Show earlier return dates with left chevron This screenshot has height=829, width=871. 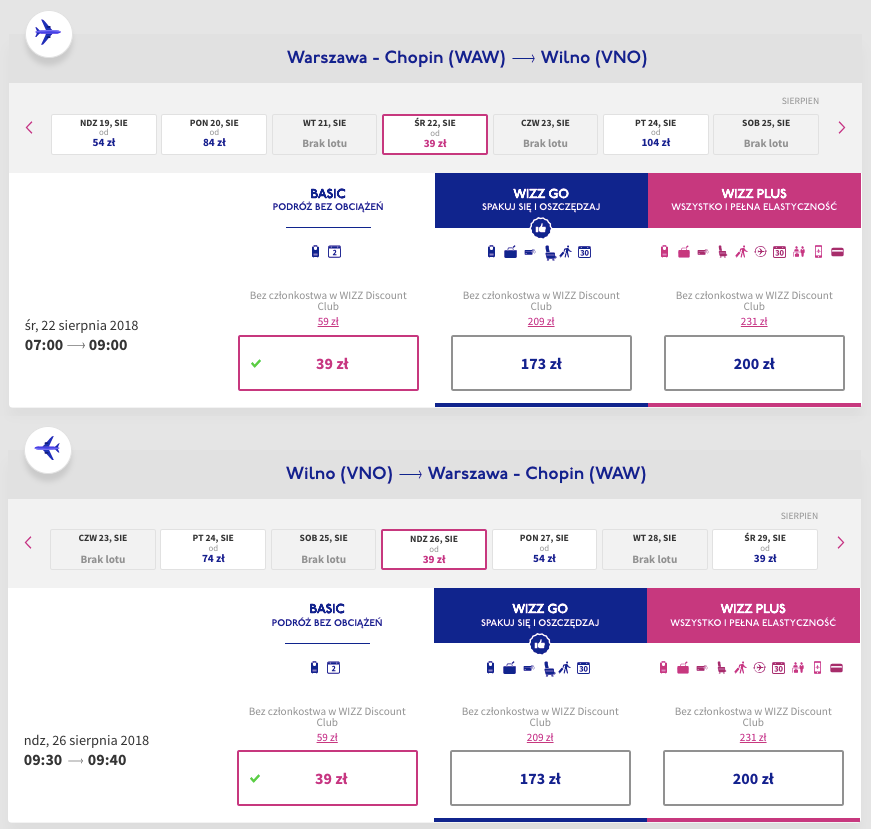tap(28, 543)
